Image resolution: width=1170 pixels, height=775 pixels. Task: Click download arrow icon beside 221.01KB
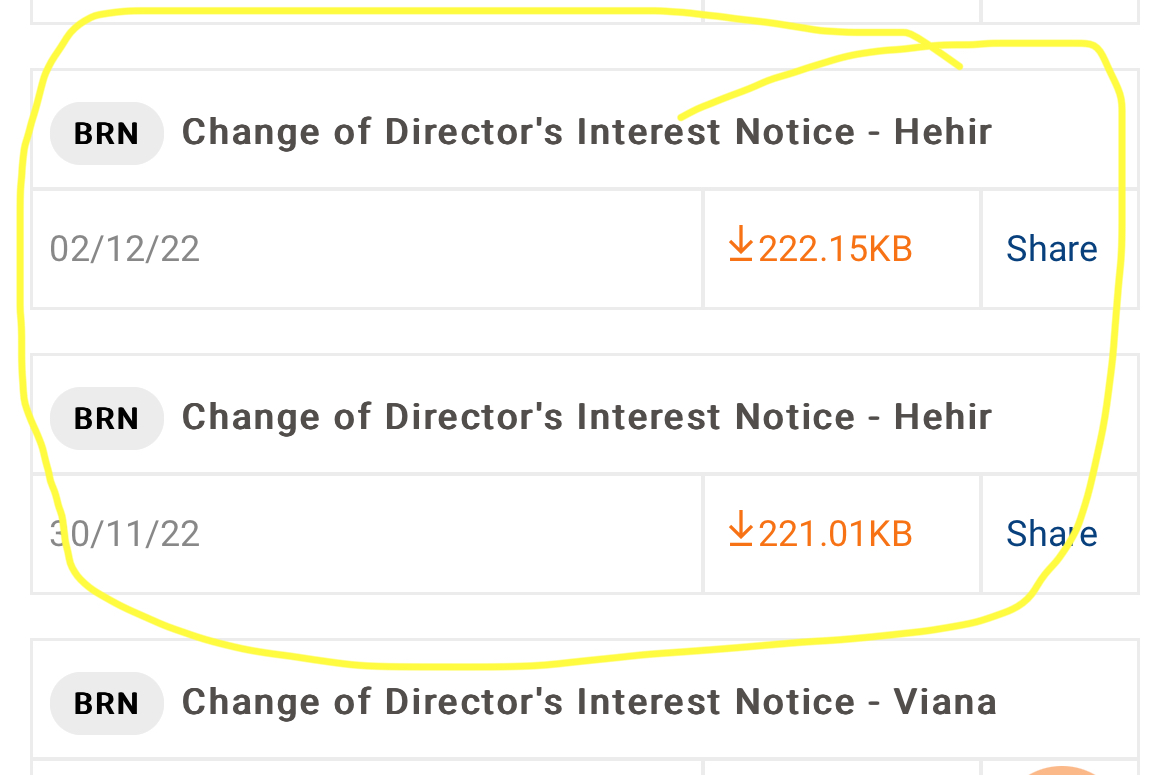[740, 529]
